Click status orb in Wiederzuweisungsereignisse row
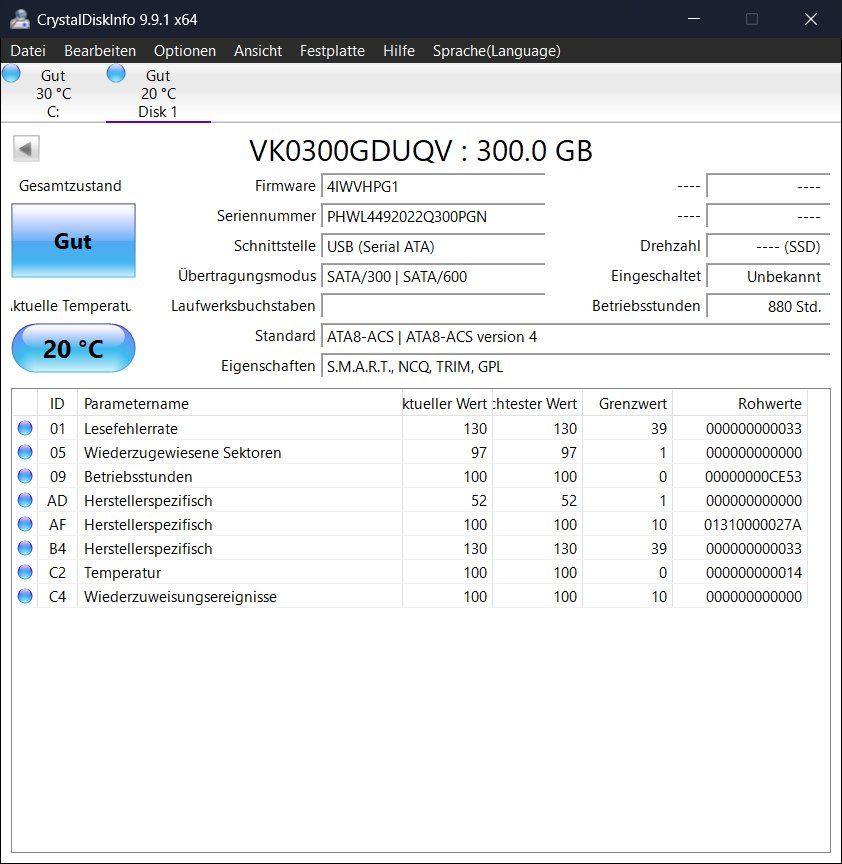Image resolution: width=842 pixels, height=864 pixels. point(25,596)
